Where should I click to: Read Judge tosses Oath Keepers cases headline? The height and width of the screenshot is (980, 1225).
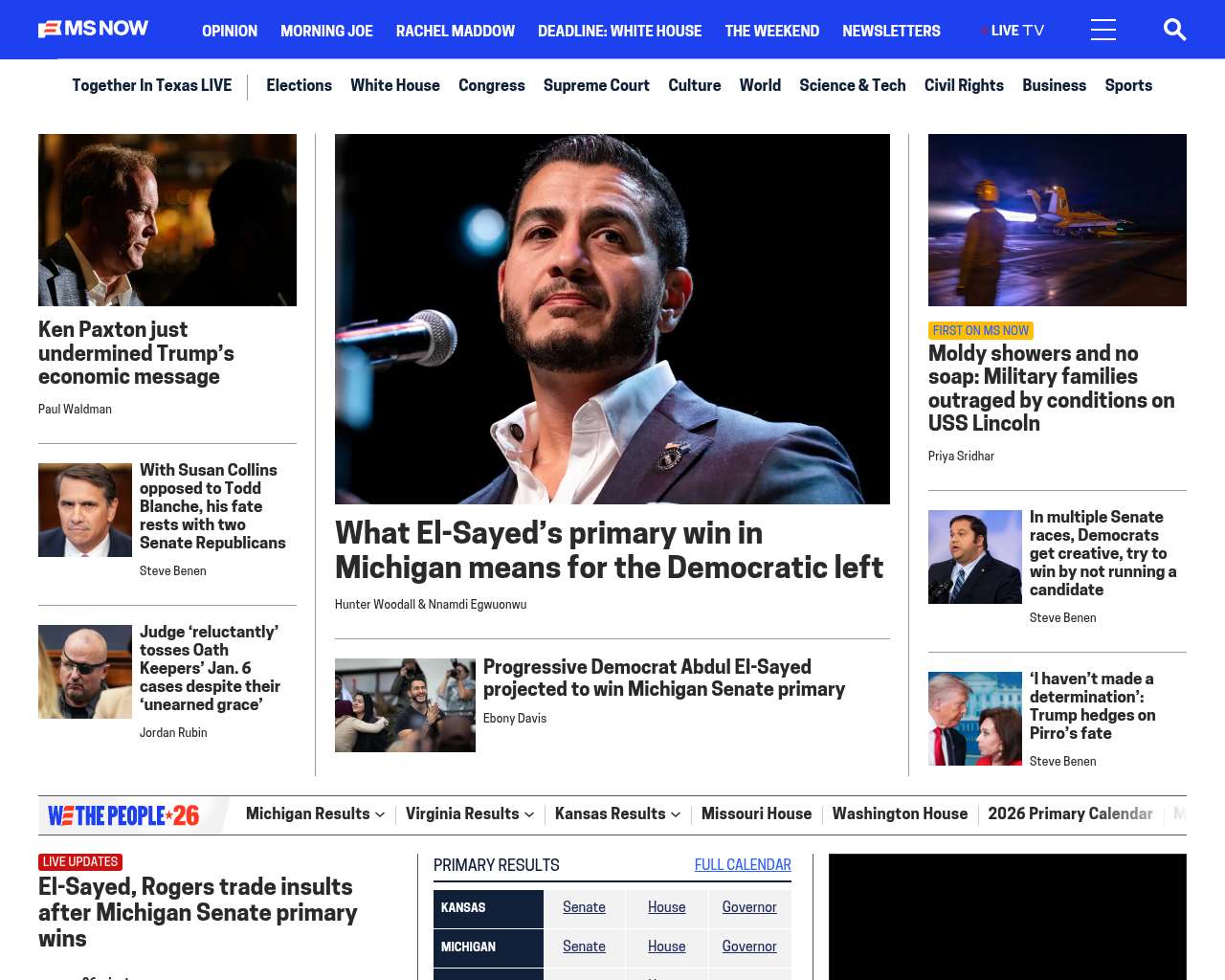tap(210, 668)
